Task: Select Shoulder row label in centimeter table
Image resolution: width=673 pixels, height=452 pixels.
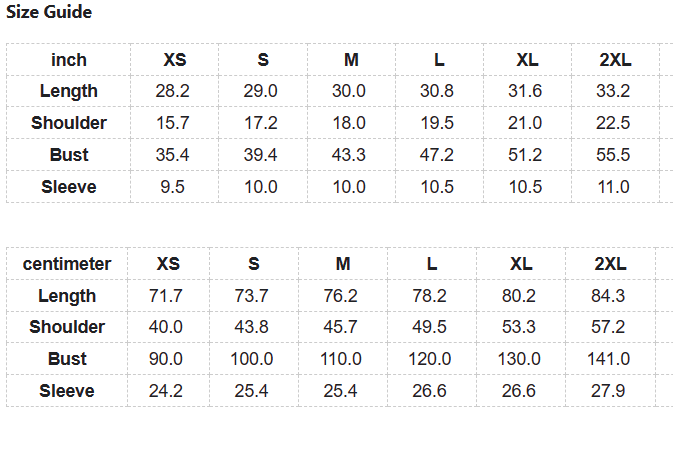Action: click(x=67, y=327)
